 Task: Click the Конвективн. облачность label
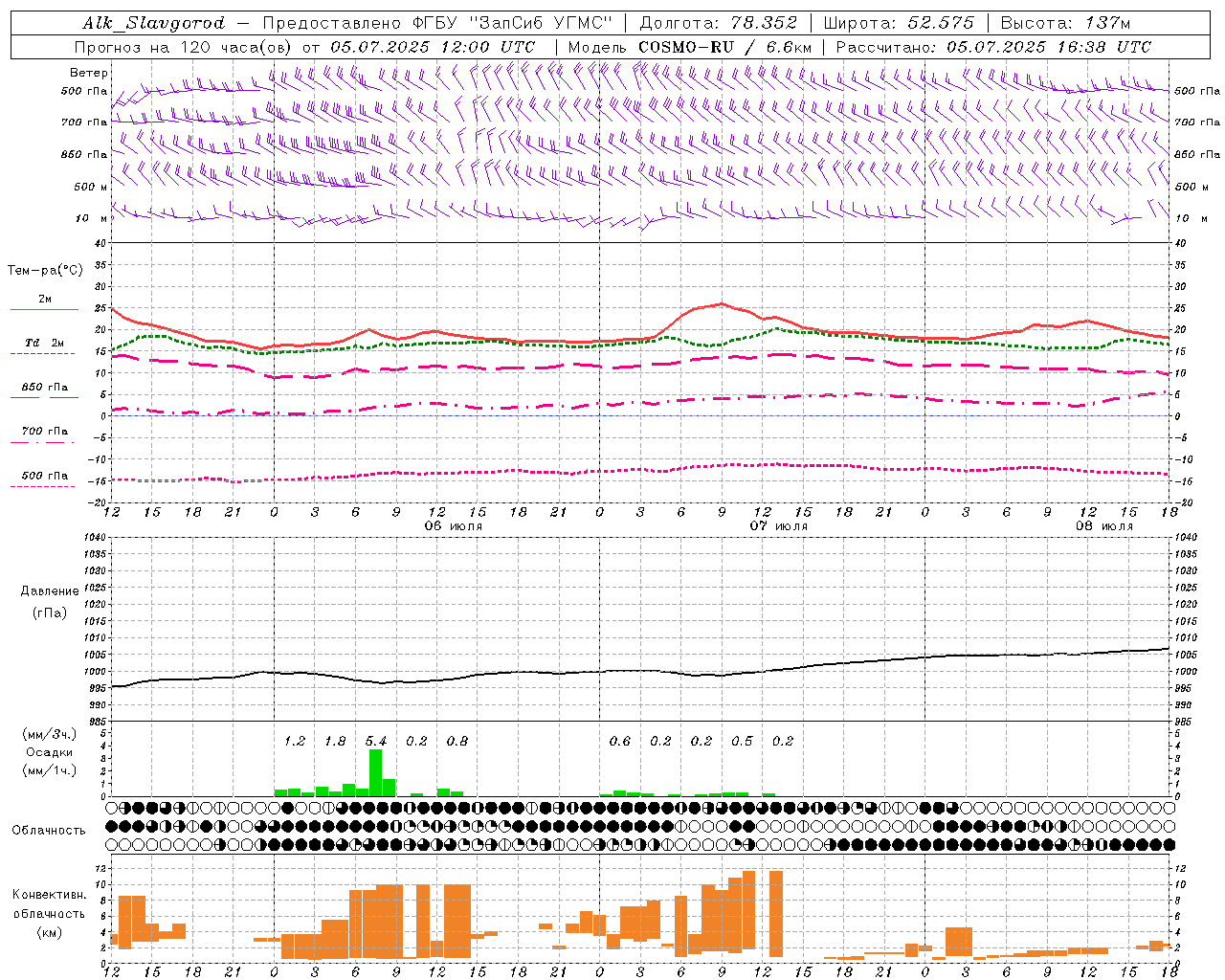pos(49,904)
